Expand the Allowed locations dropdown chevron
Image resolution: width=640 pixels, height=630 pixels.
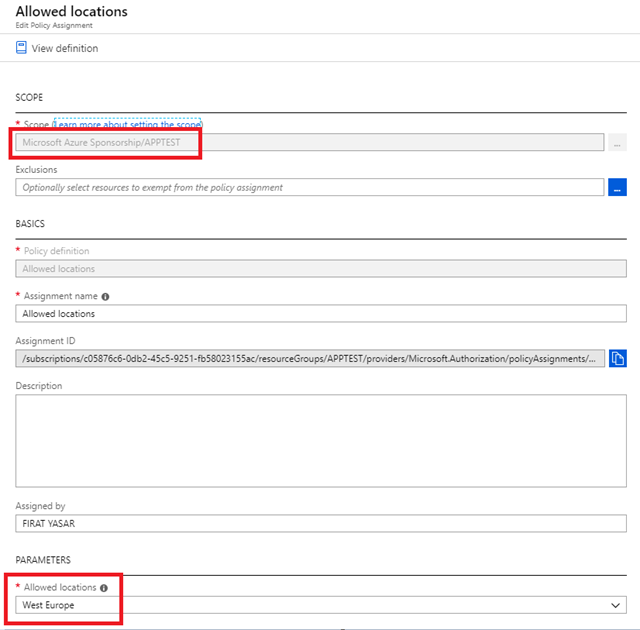tap(614, 605)
